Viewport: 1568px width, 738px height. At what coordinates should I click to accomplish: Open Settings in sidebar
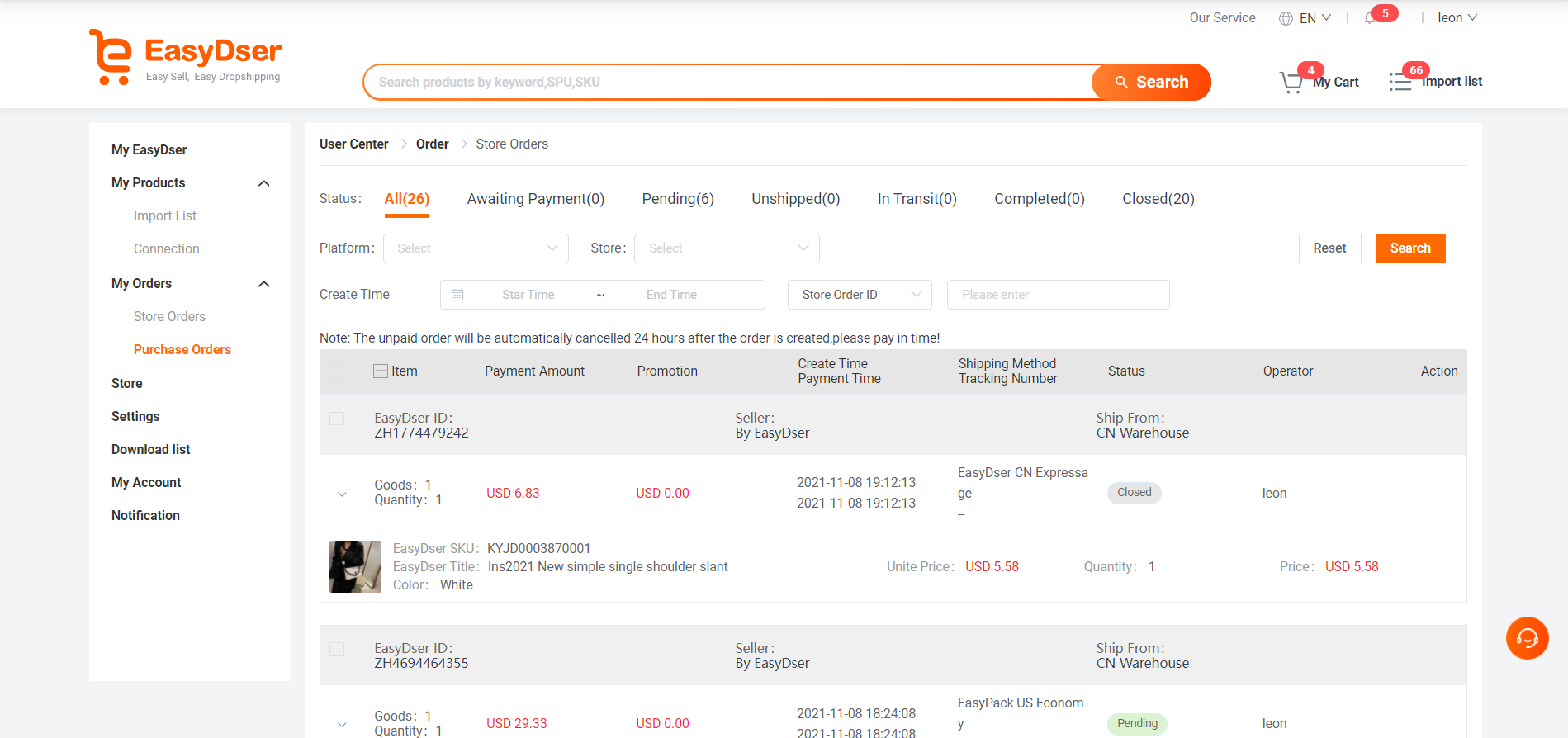135,417
